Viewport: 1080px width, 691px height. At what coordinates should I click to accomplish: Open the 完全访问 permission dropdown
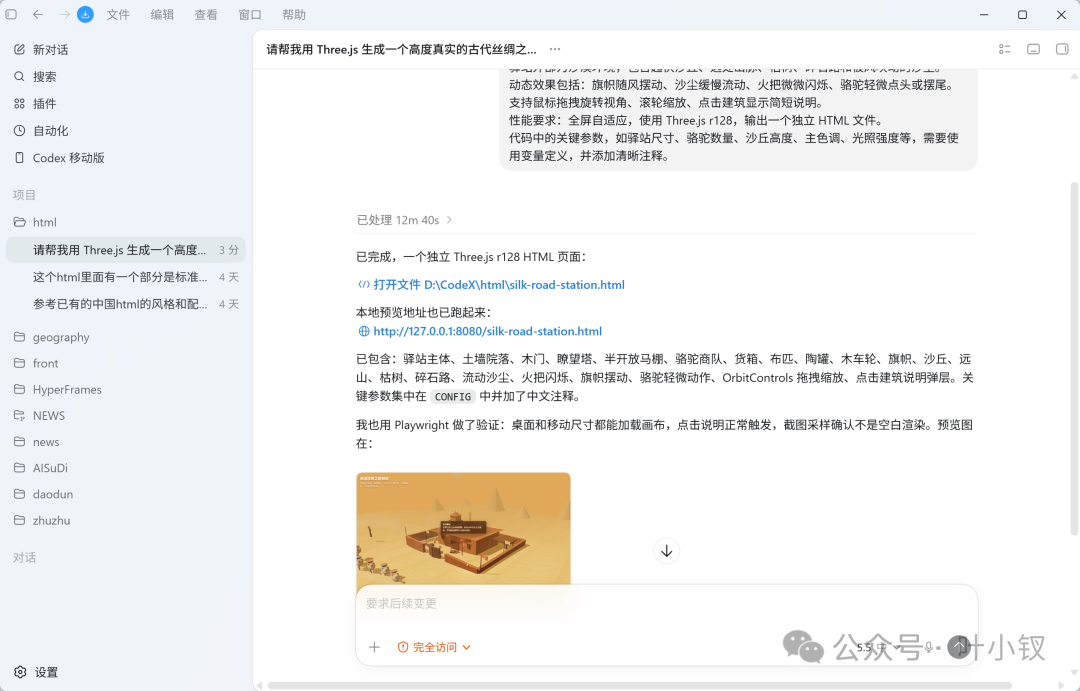pyautogui.click(x=434, y=647)
